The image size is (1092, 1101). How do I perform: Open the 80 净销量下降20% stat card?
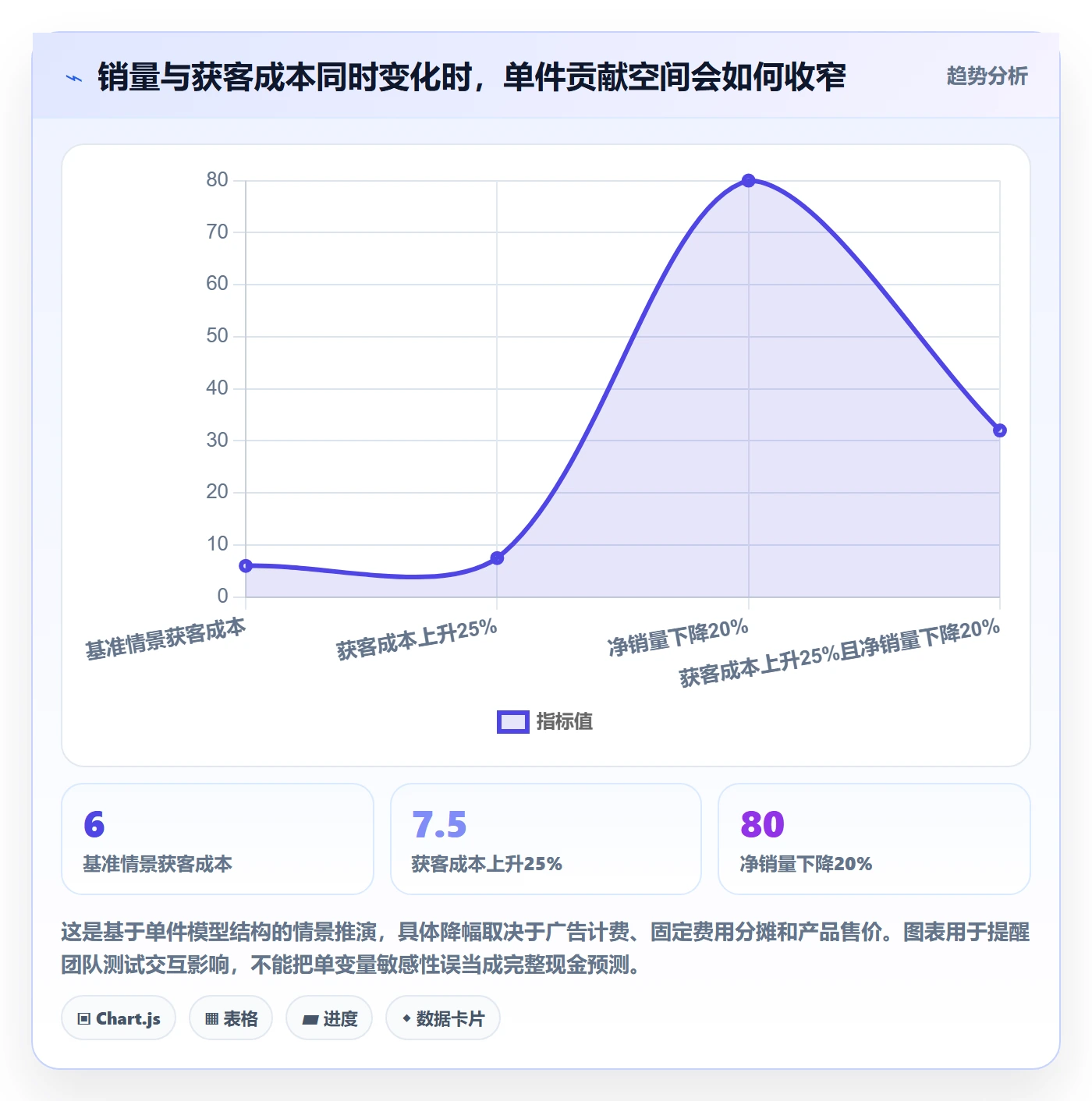click(874, 839)
